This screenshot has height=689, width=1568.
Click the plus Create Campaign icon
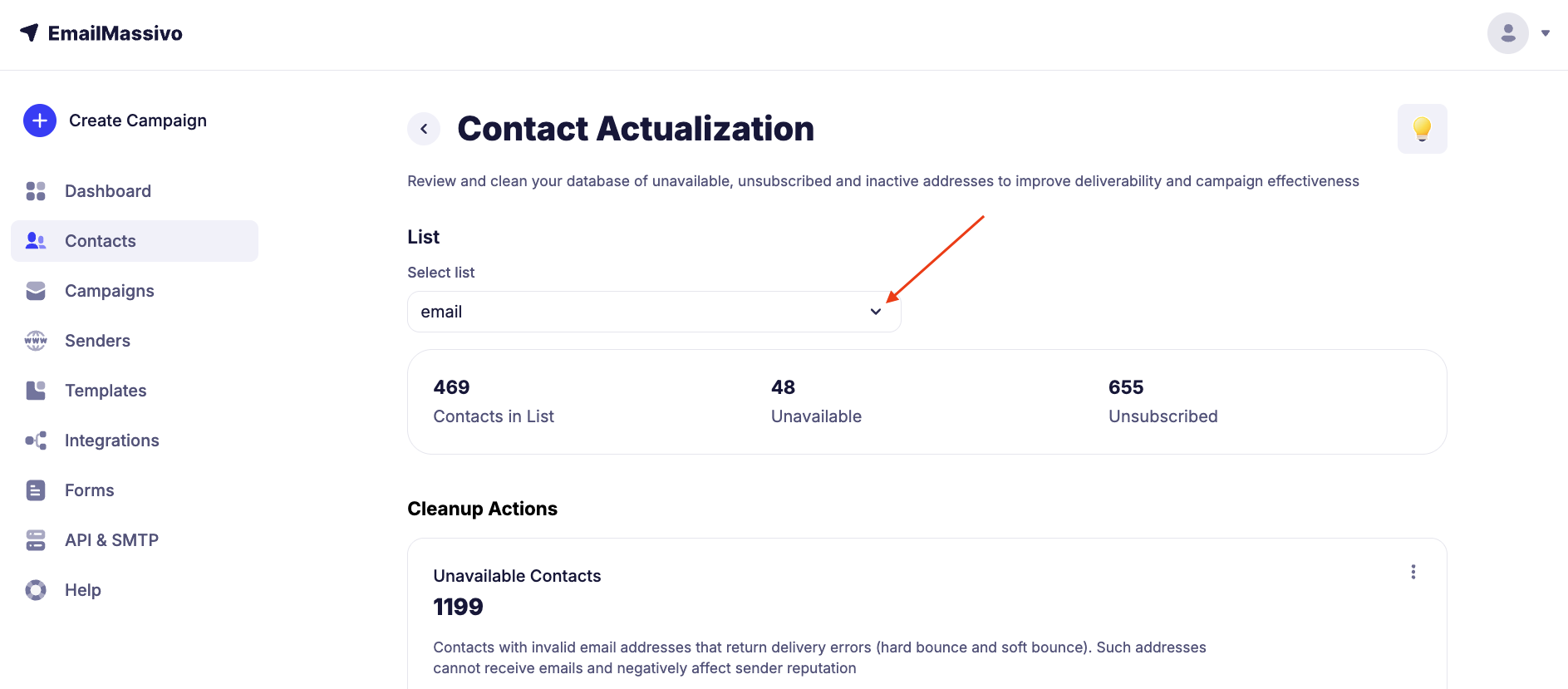coord(40,121)
